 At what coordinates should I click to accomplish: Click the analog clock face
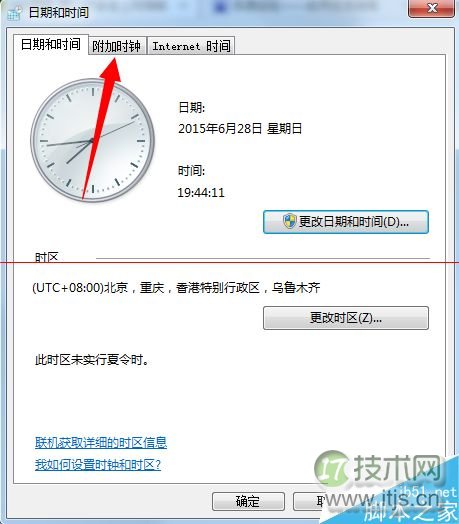coord(93,140)
